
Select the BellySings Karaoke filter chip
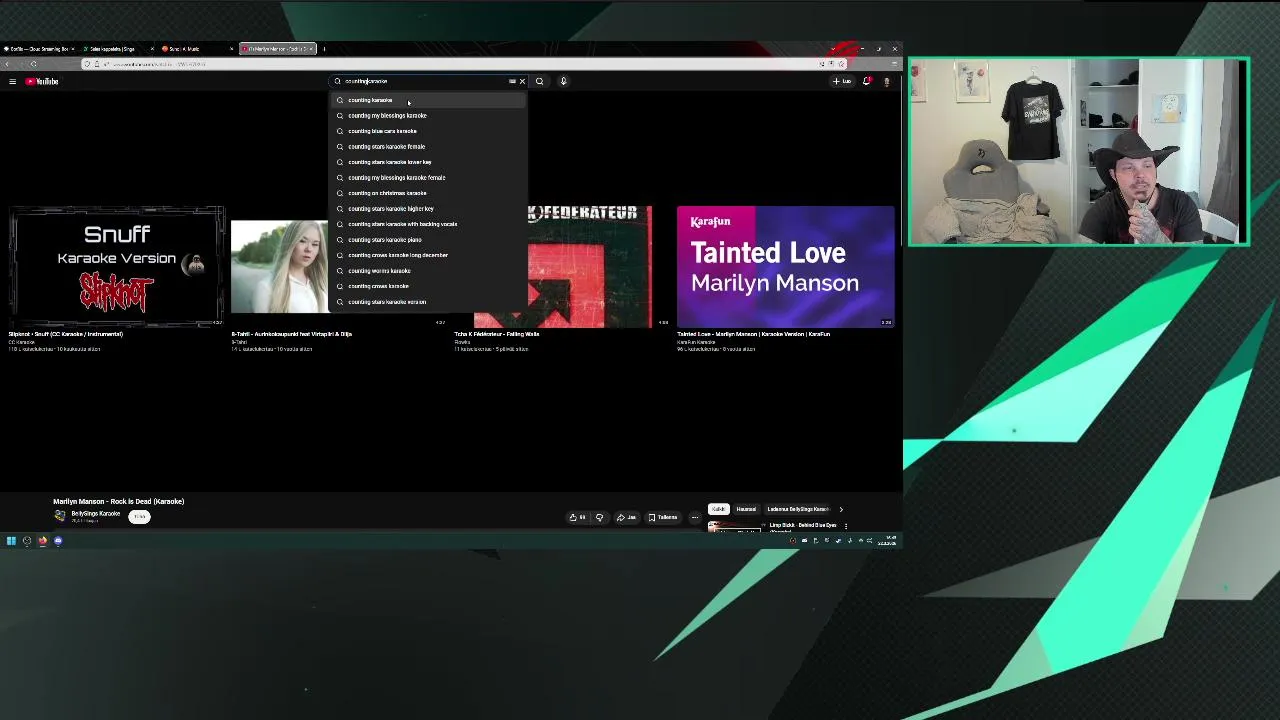pyautogui.click(x=798, y=509)
